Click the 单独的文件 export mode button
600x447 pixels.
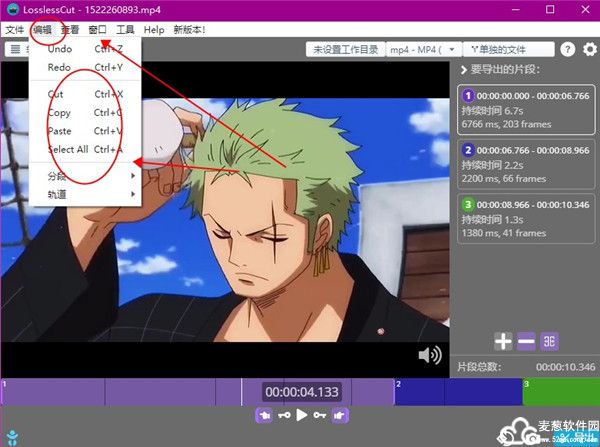pos(509,50)
